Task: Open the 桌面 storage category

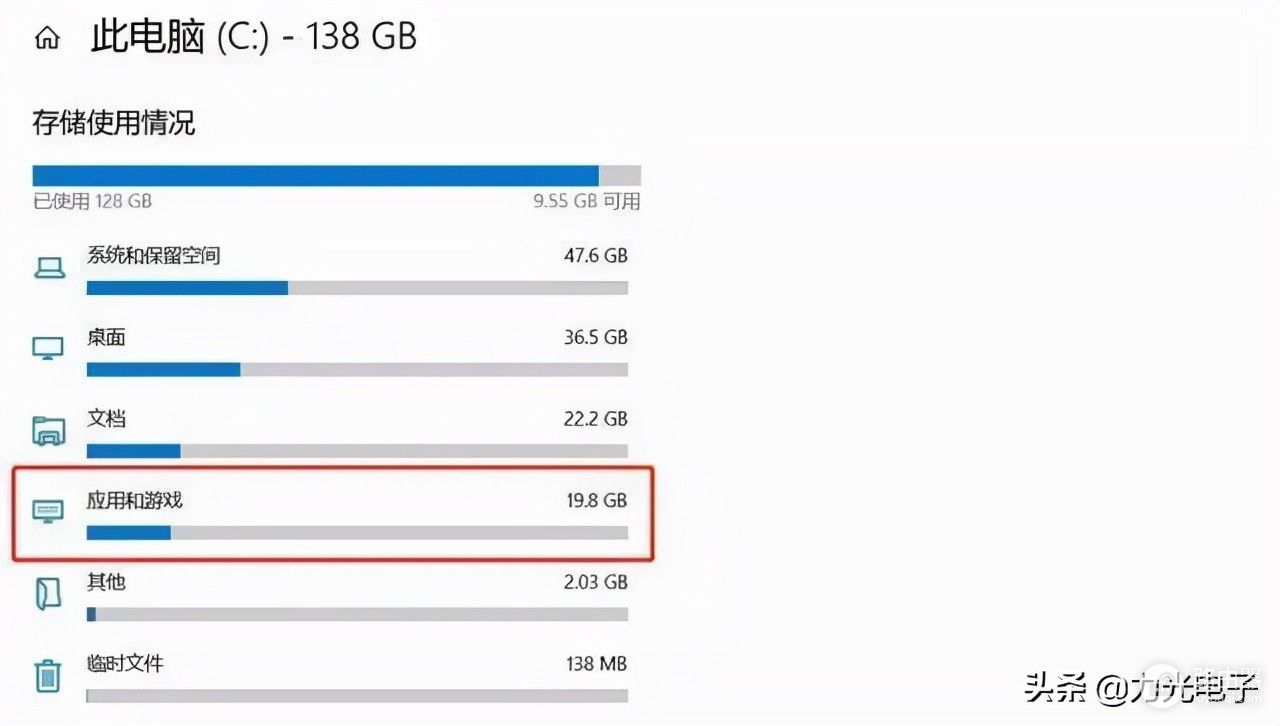Action: [x=106, y=338]
